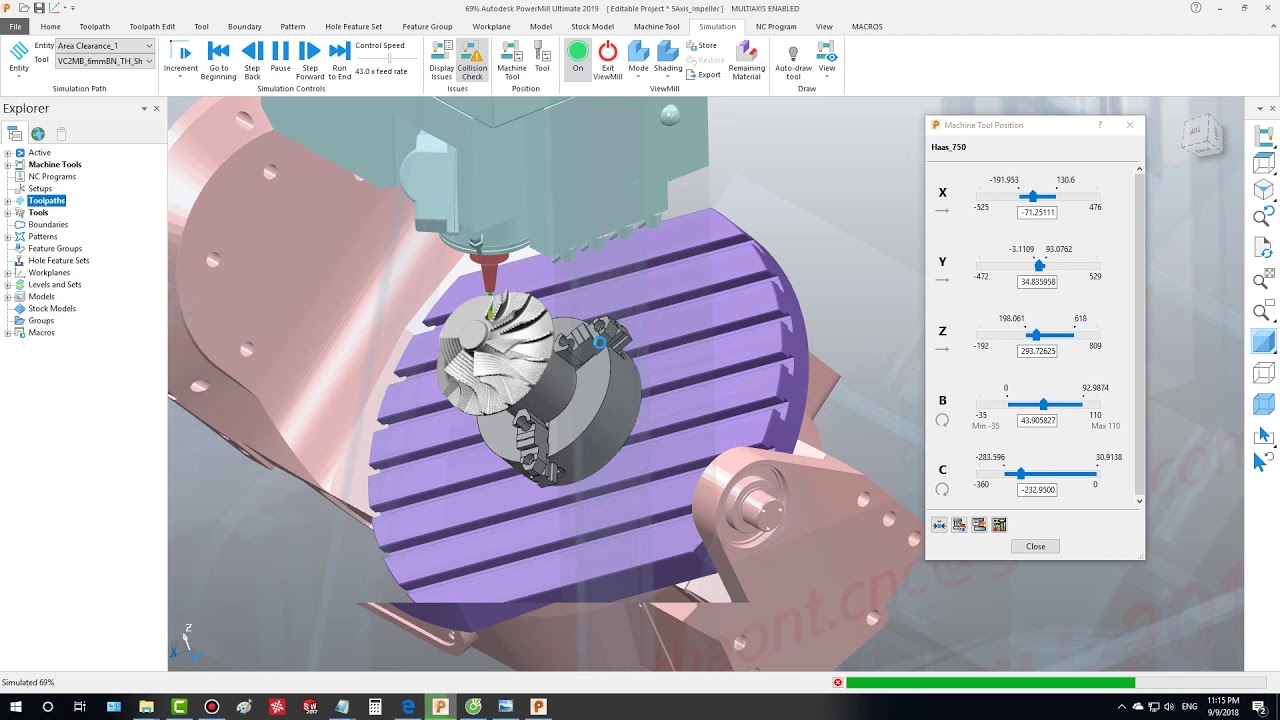Click the last bottom icon in Machine Tool Position
The width and height of the screenshot is (1280, 720).
tap(999, 525)
